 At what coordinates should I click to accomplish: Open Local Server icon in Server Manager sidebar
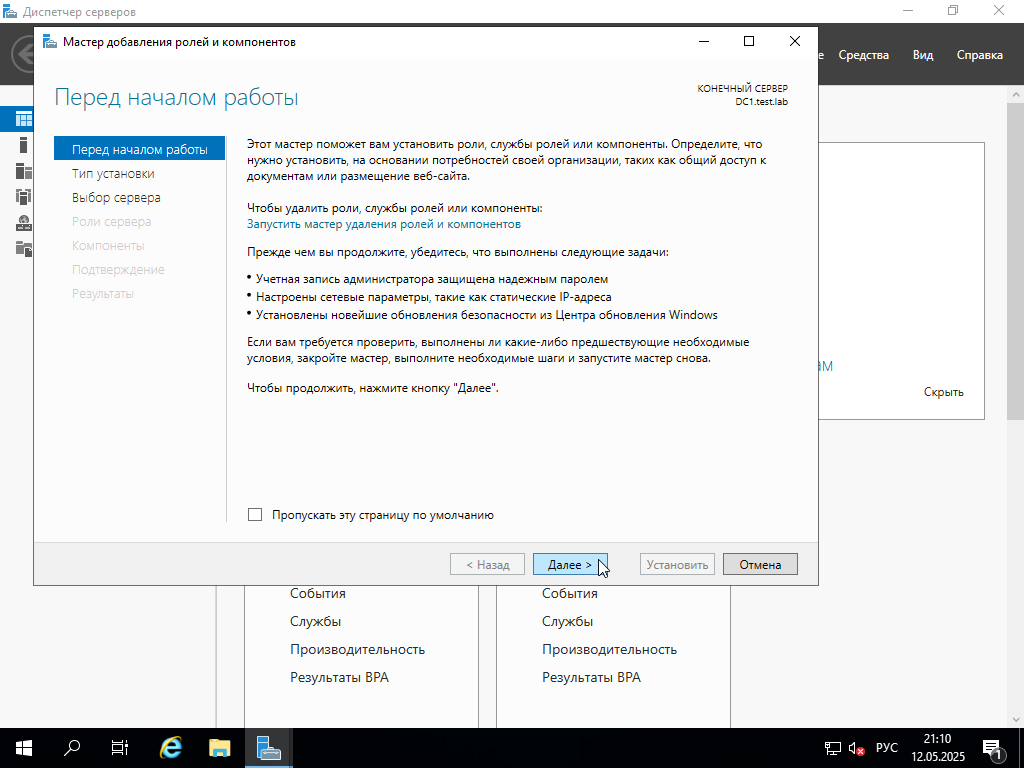[24, 145]
